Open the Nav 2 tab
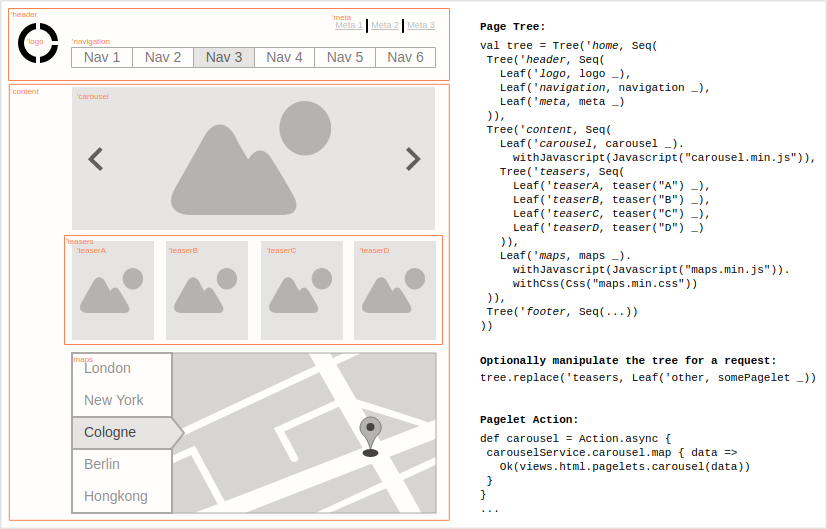The width and height of the screenshot is (827, 529). 163,57
